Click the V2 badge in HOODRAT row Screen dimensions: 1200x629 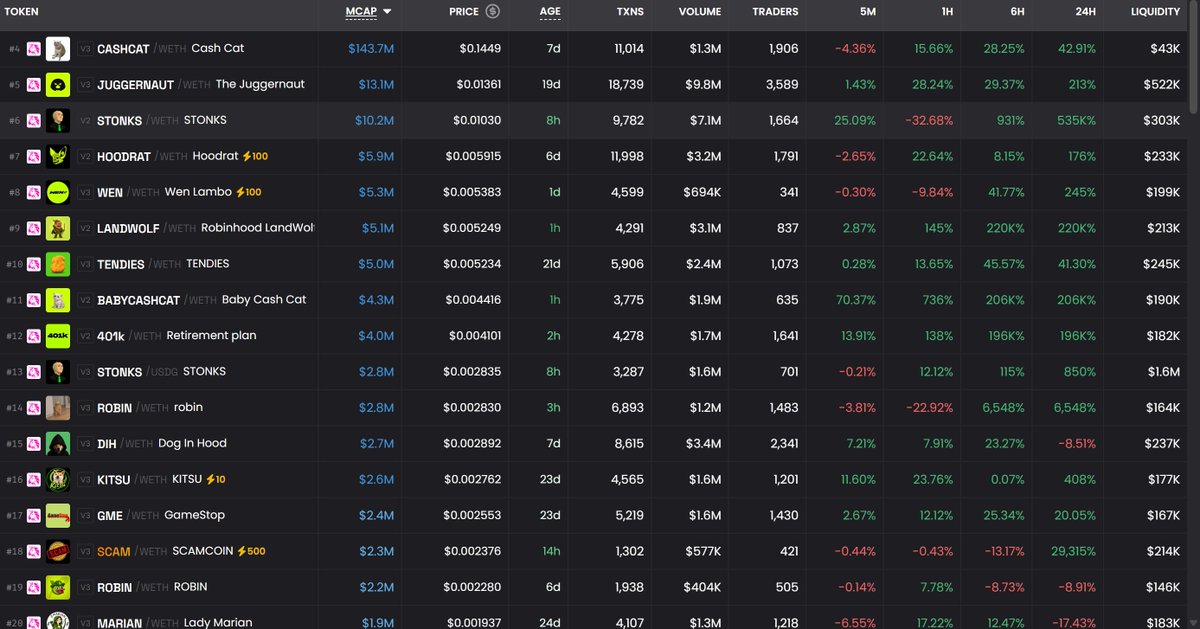85,157
